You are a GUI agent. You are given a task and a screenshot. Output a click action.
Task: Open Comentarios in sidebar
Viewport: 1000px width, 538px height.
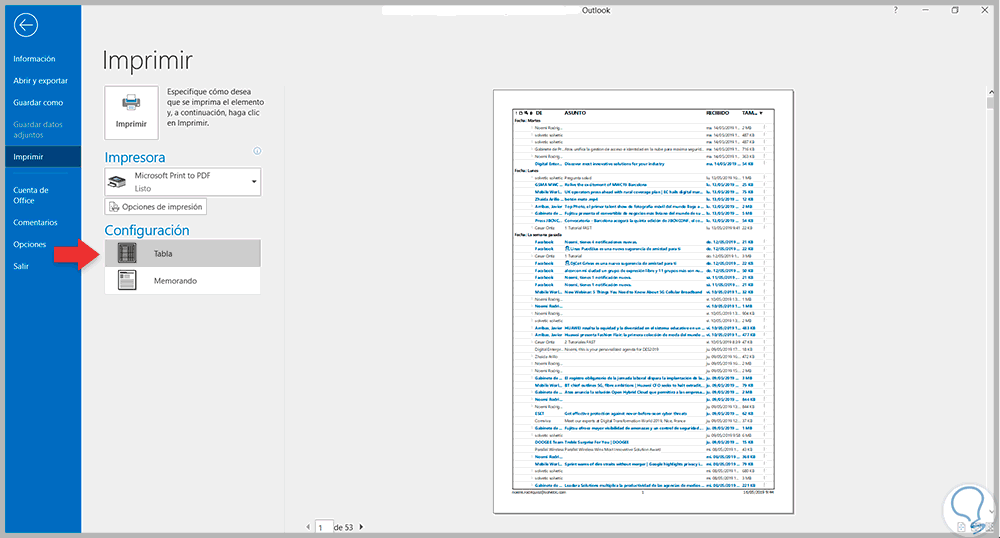pos(36,222)
